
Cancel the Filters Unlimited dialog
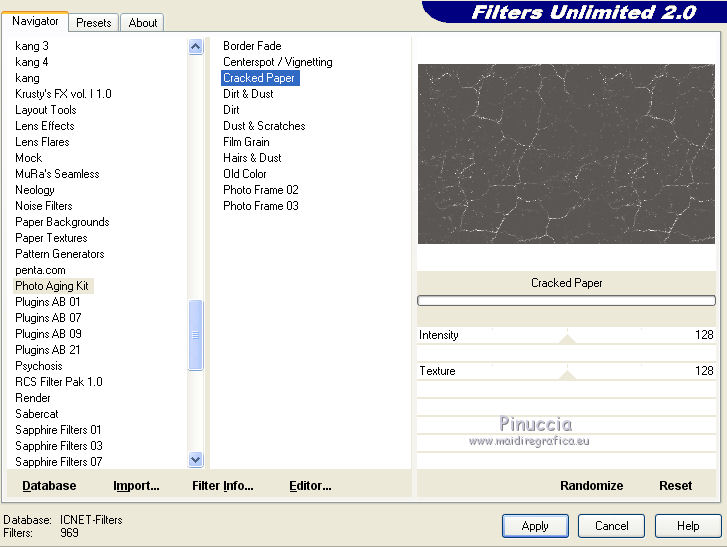612,526
